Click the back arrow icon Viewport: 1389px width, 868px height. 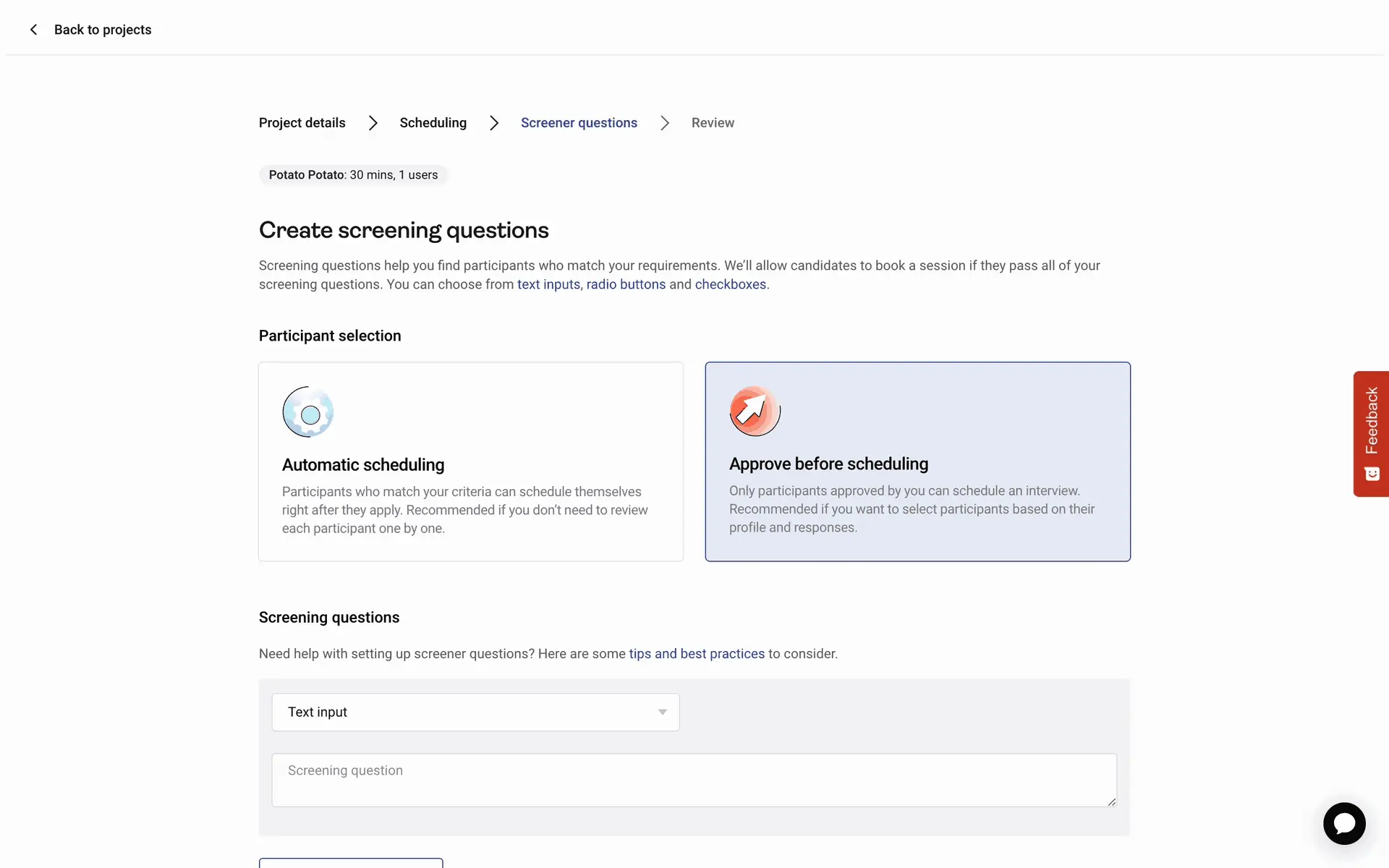click(33, 30)
